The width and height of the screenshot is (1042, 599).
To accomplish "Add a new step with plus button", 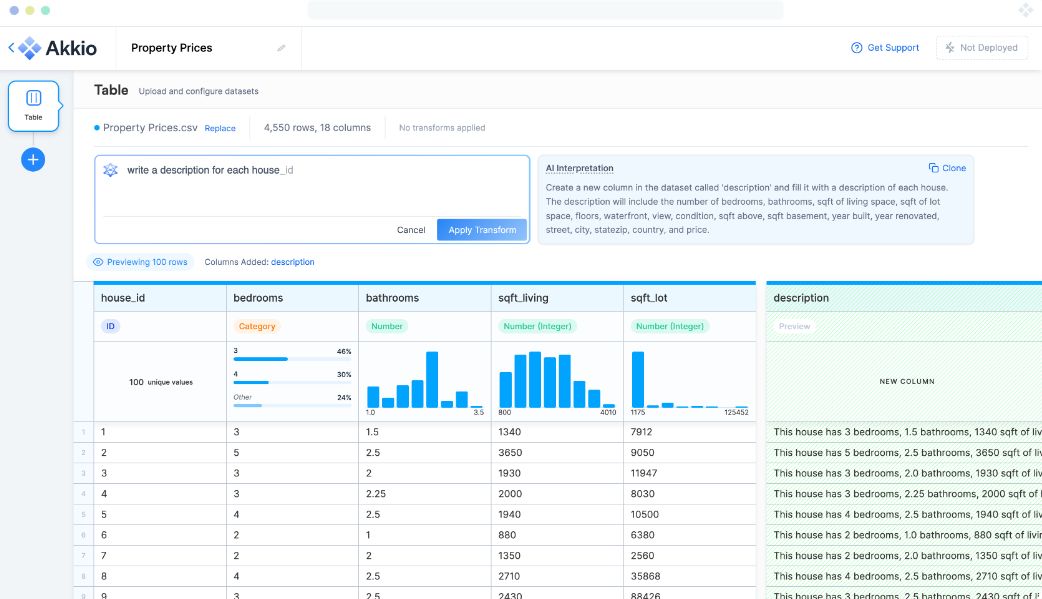I will (x=33, y=159).
